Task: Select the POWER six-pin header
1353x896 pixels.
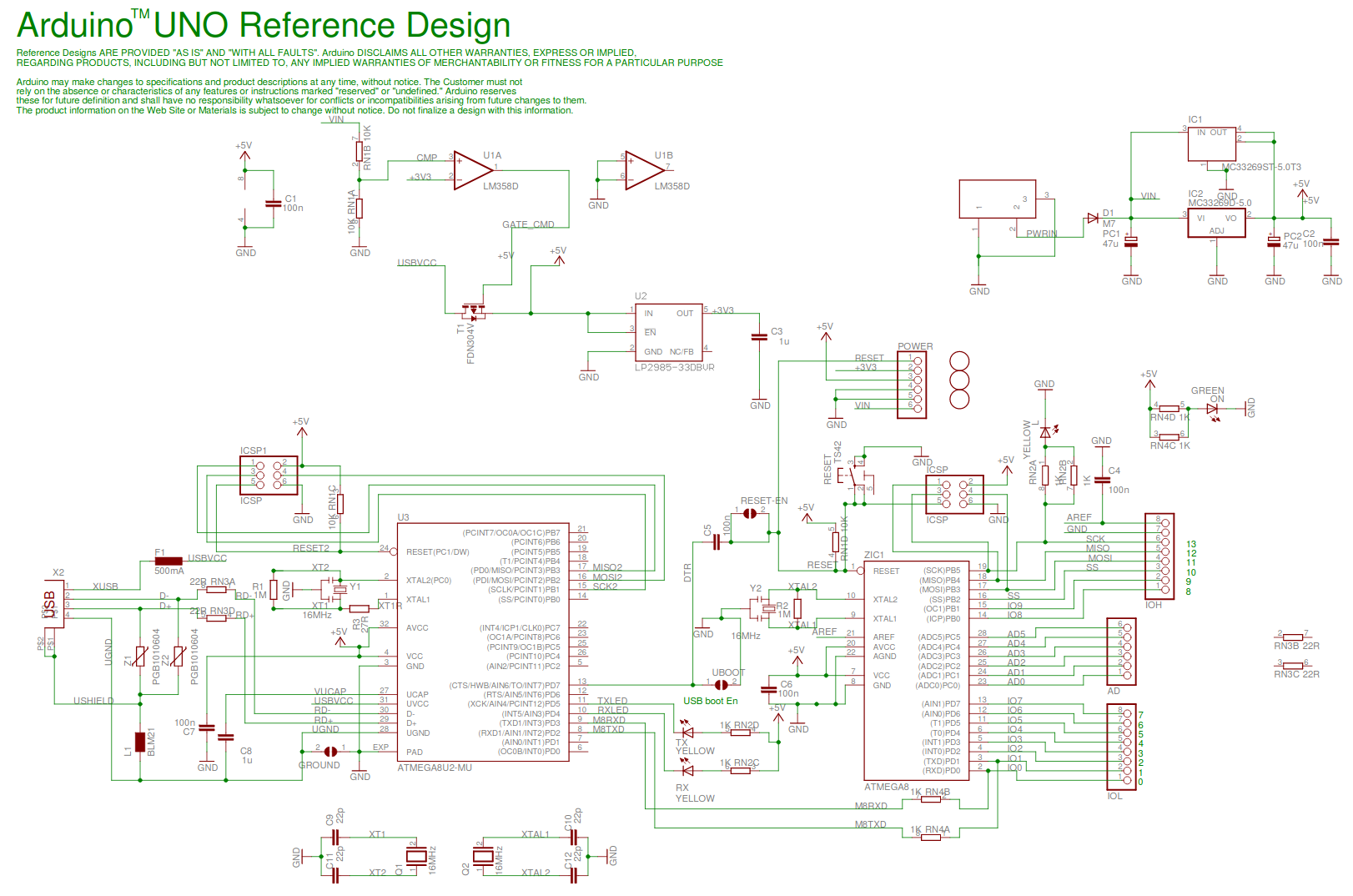Action: point(912,385)
